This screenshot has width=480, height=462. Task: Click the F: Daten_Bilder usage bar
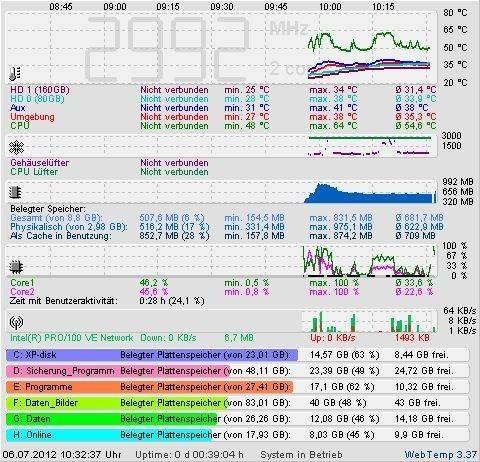pyautogui.click(x=117, y=403)
